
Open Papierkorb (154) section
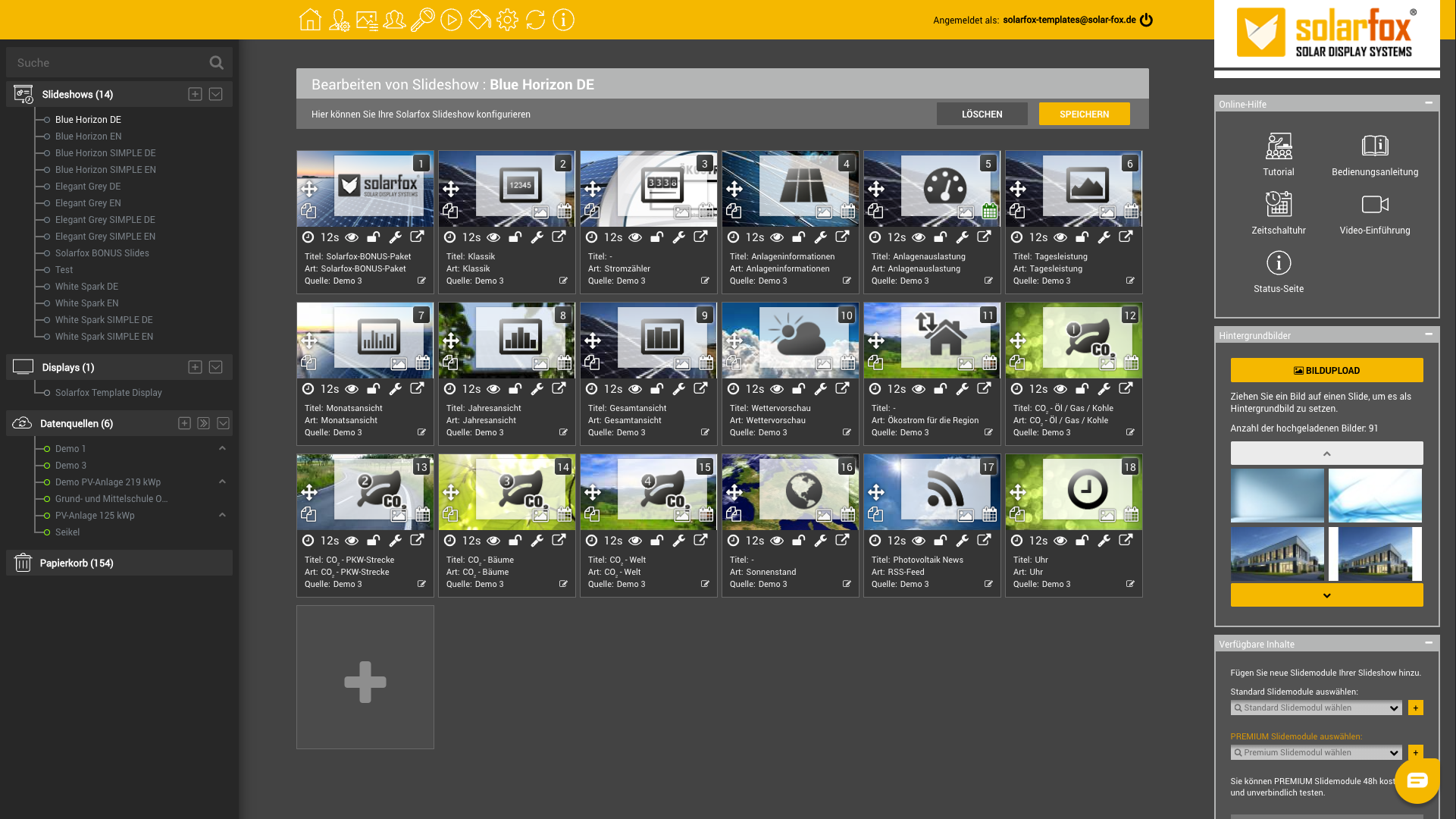(x=77, y=563)
